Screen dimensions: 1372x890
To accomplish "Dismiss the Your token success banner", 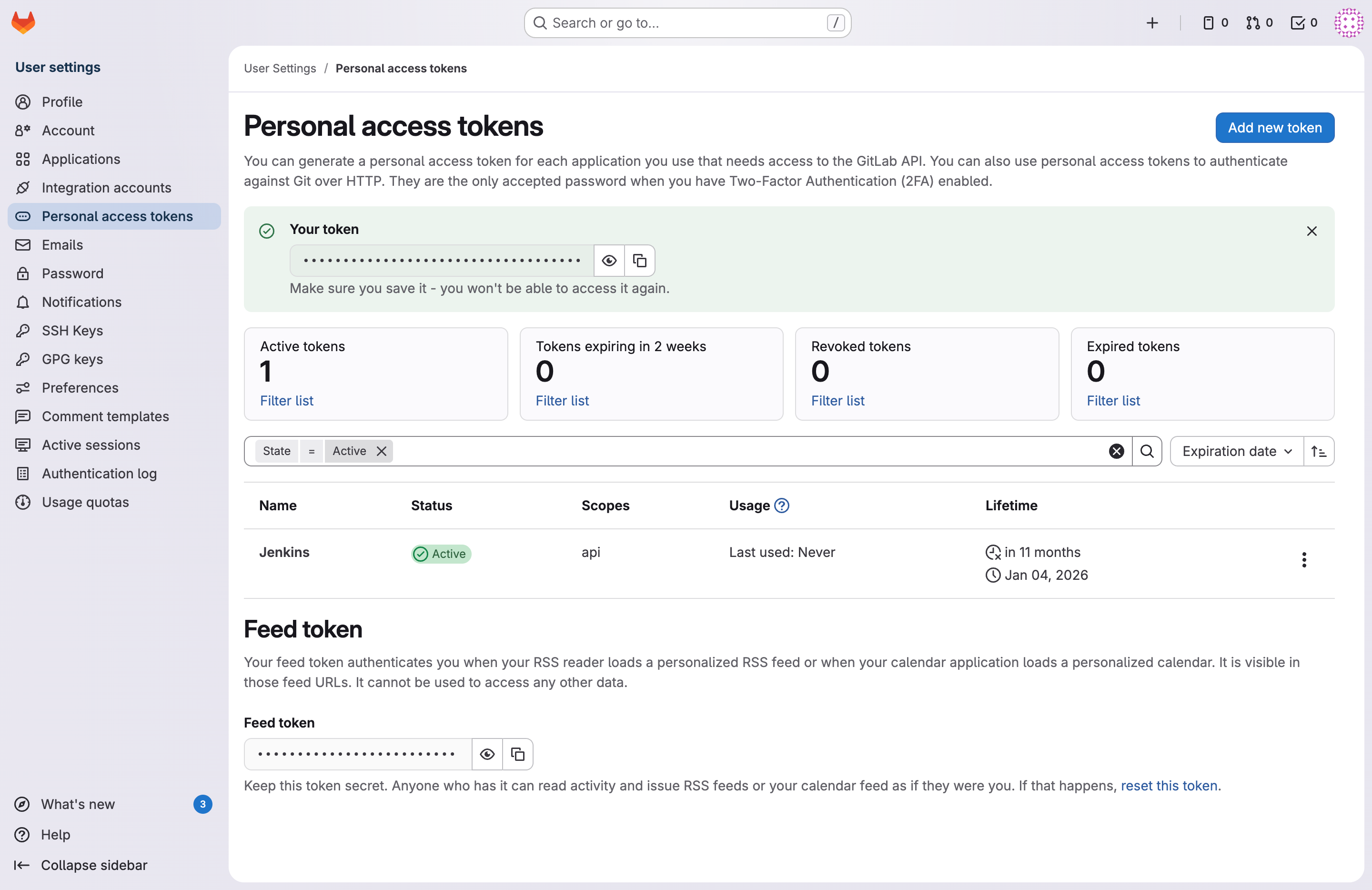I will (1311, 231).
